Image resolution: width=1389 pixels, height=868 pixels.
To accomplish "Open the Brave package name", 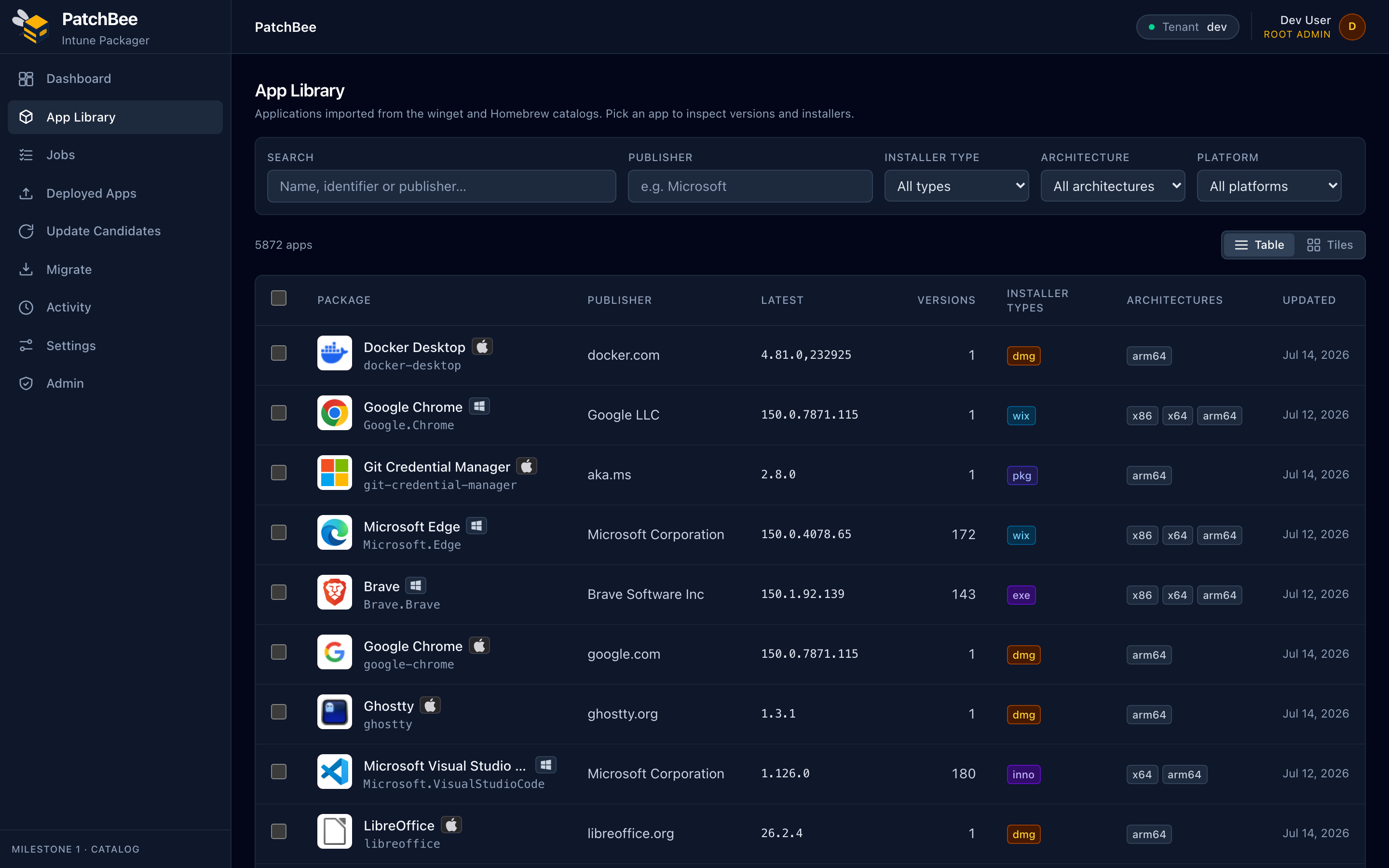I will pos(381,586).
